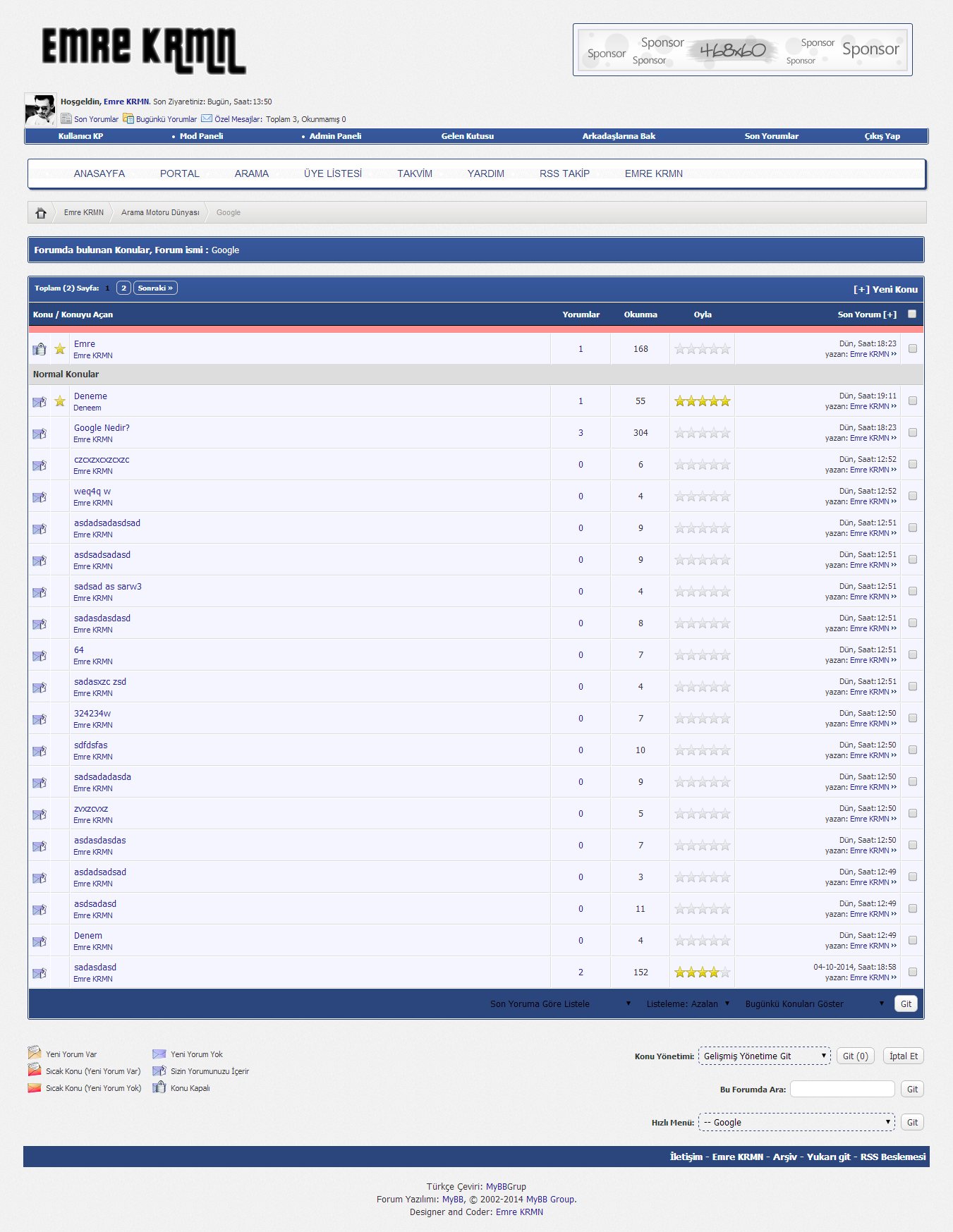Check the checkbox for asdasdasdas row

913,845
